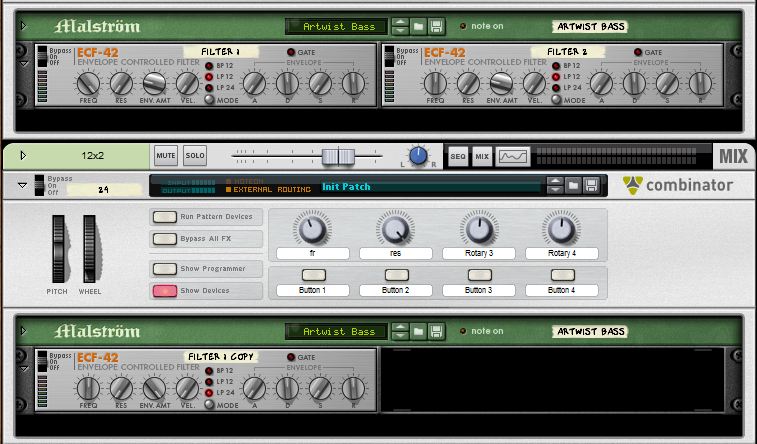
Task: Click the Combinator PITCH wheel
Action: click(58, 249)
